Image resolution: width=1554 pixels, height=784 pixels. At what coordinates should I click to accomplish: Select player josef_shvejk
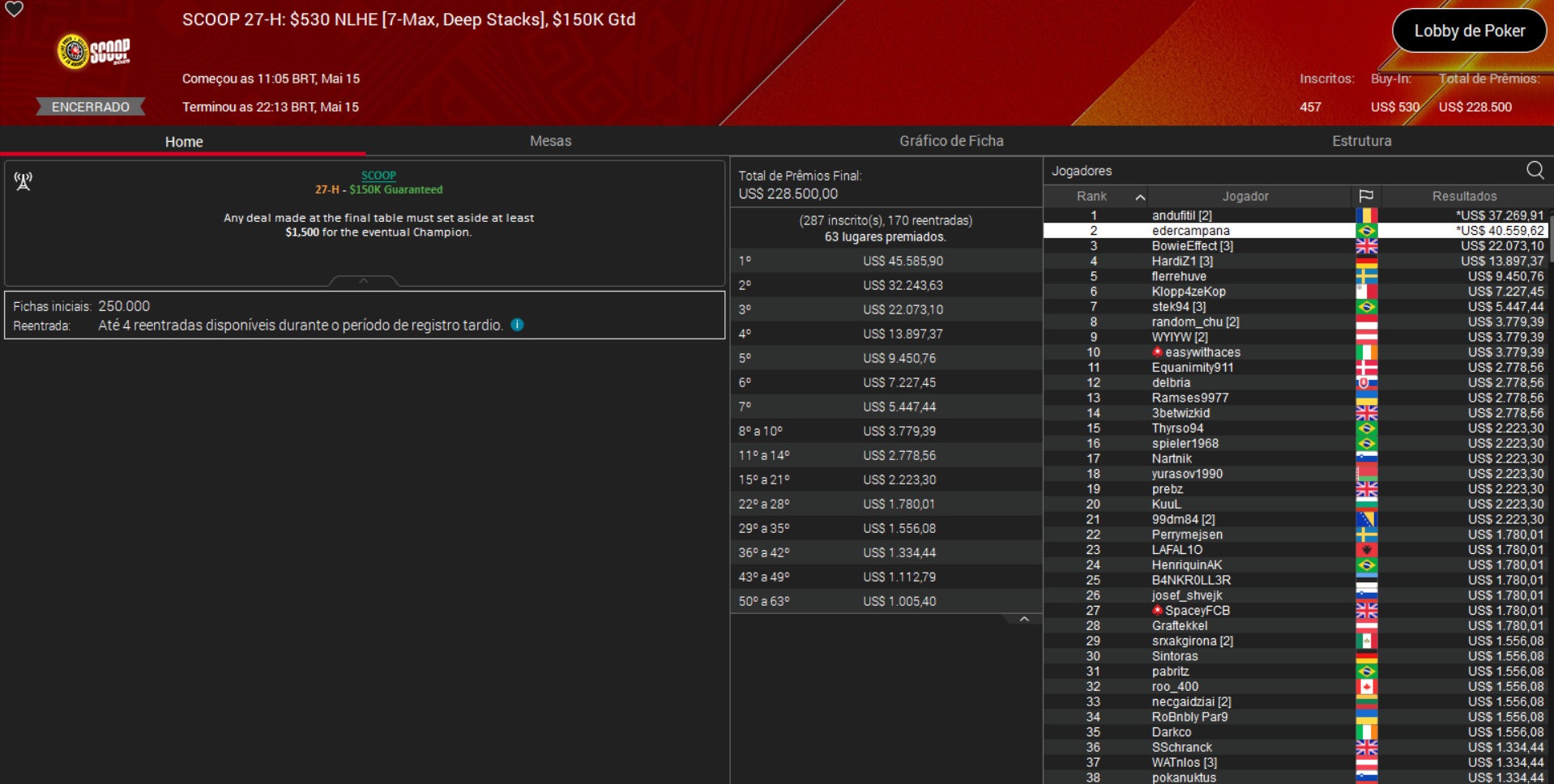point(1187,595)
